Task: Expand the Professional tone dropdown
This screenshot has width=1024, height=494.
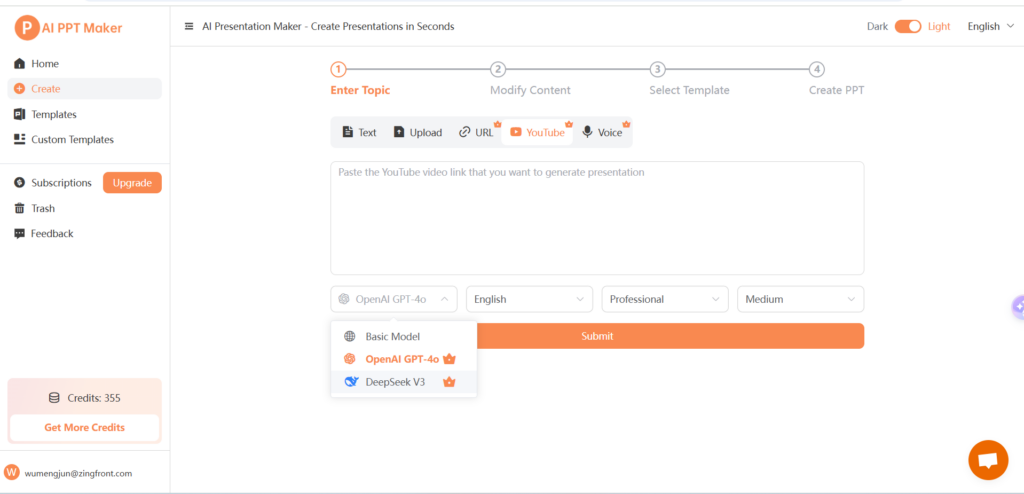Action: click(x=664, y=299)
